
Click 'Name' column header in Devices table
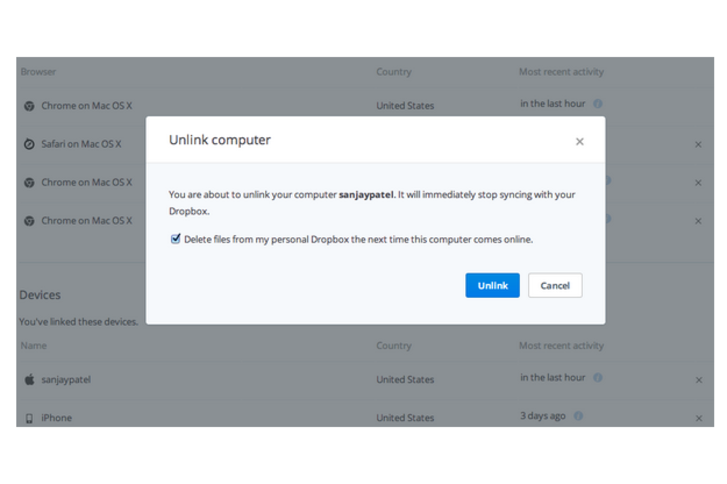tap(33, 346)
